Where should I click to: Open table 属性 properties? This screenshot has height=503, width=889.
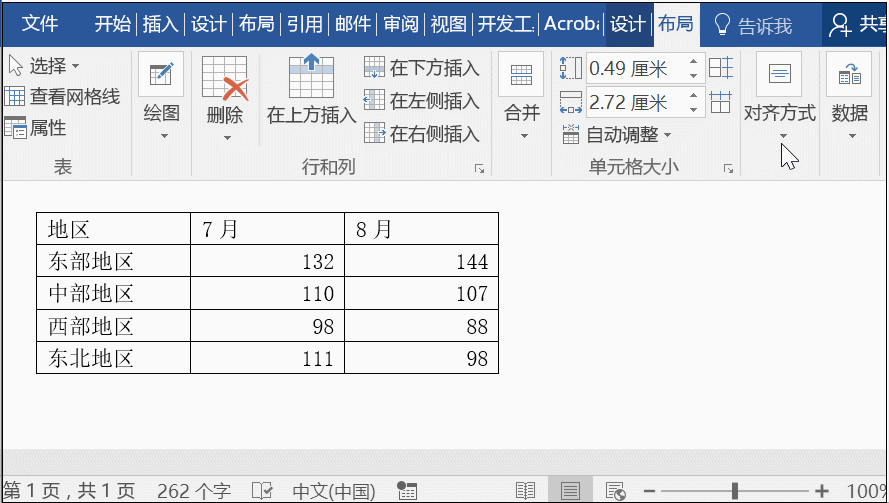pyautogui.click(x=36, y=128)
